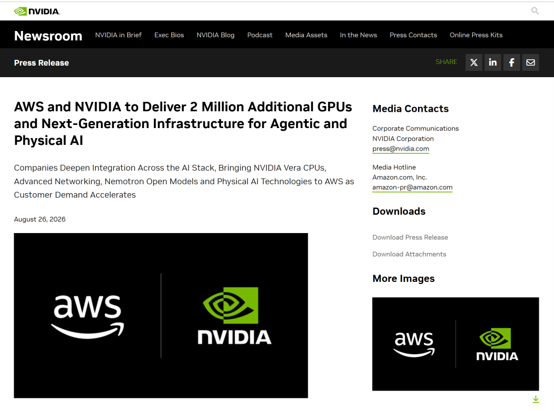The width and height of the screenshot is (554, 411).
Task: Share the article via email icon
Action: (x=530, y=63)
